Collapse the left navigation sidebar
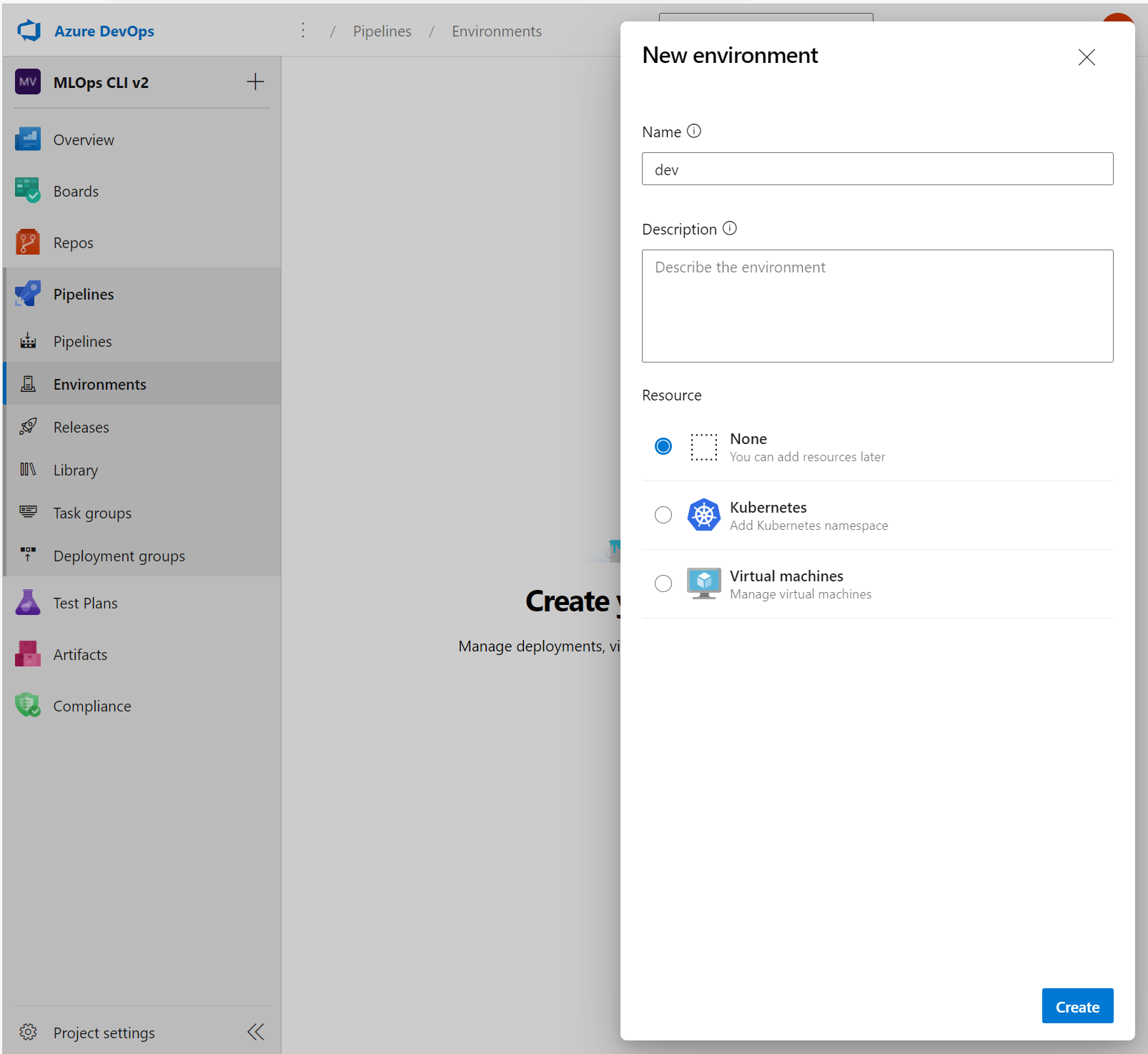 255,1032
